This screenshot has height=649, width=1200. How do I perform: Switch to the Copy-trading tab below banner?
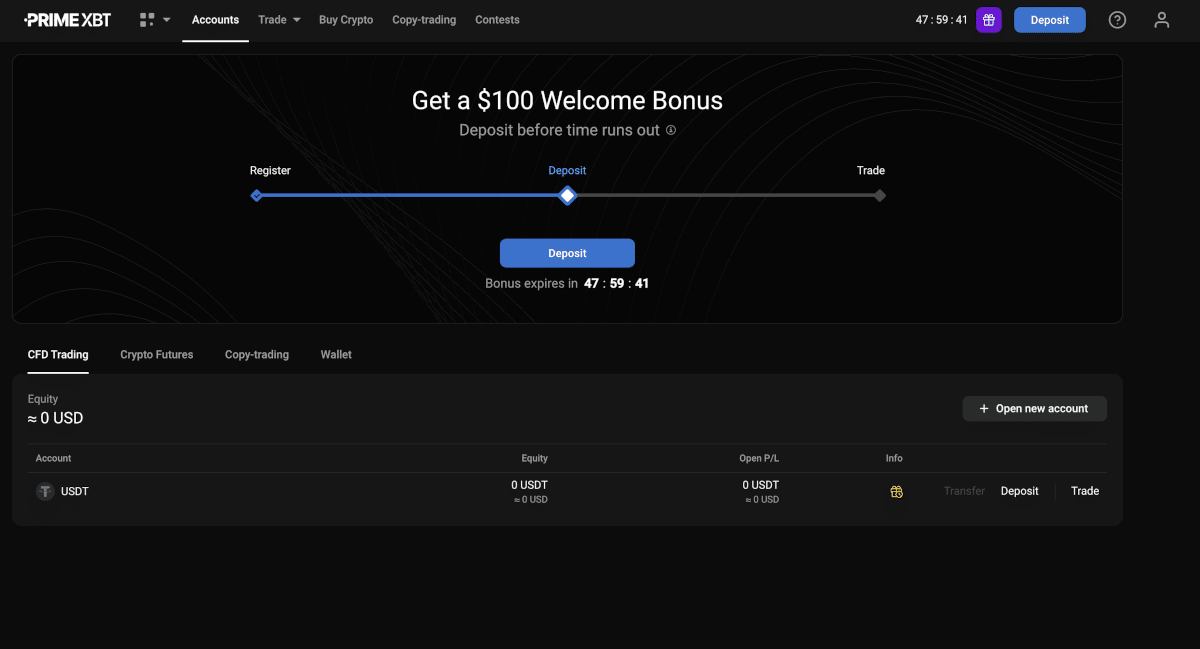[257, 355]
